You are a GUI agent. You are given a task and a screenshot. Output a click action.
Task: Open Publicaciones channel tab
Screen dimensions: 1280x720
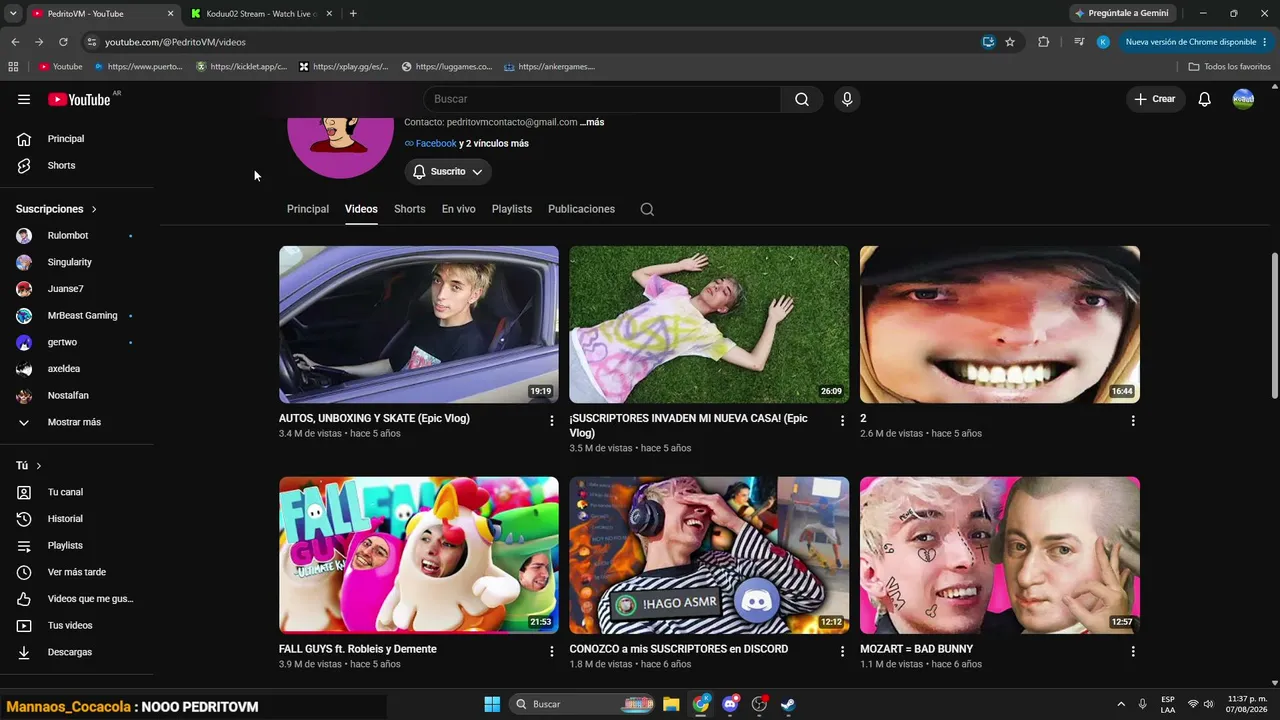coord(581,209)
